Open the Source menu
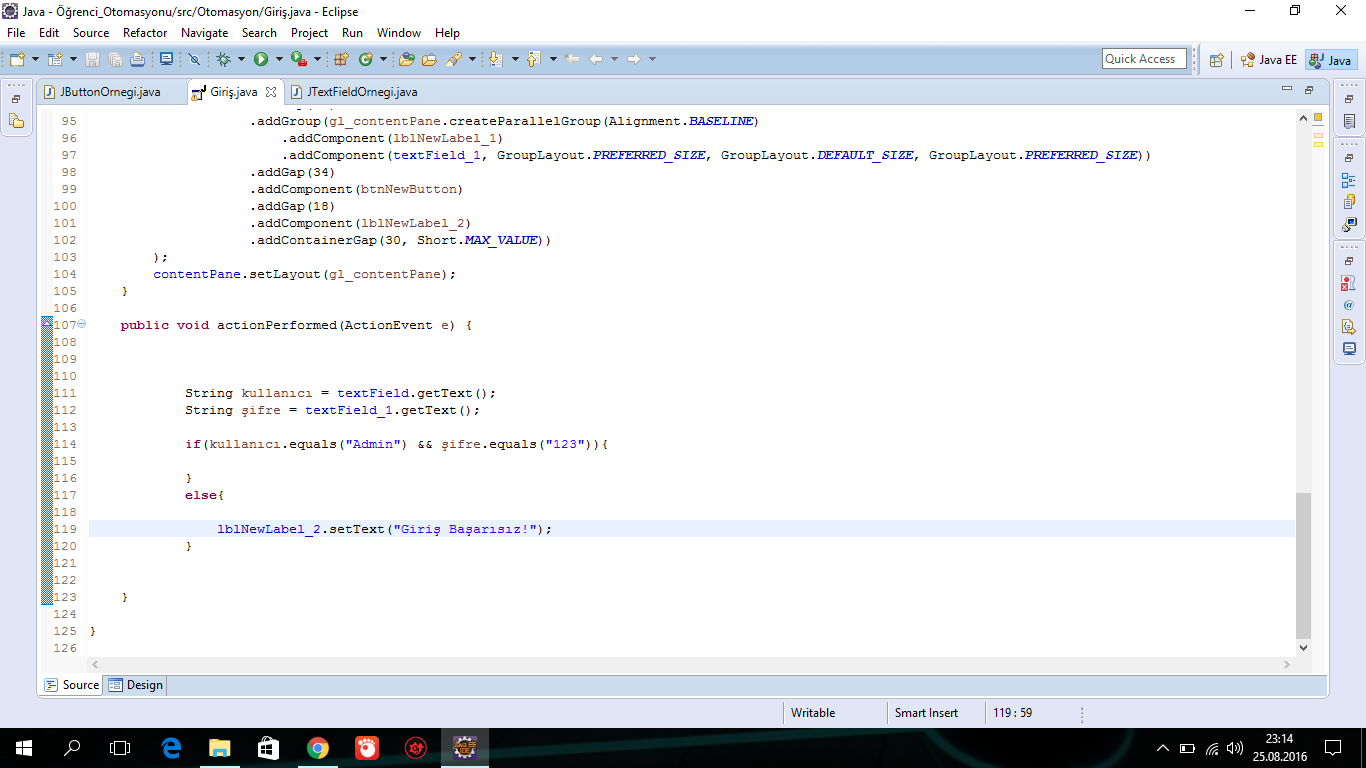1366x768 pixels. tap(91, 33)
